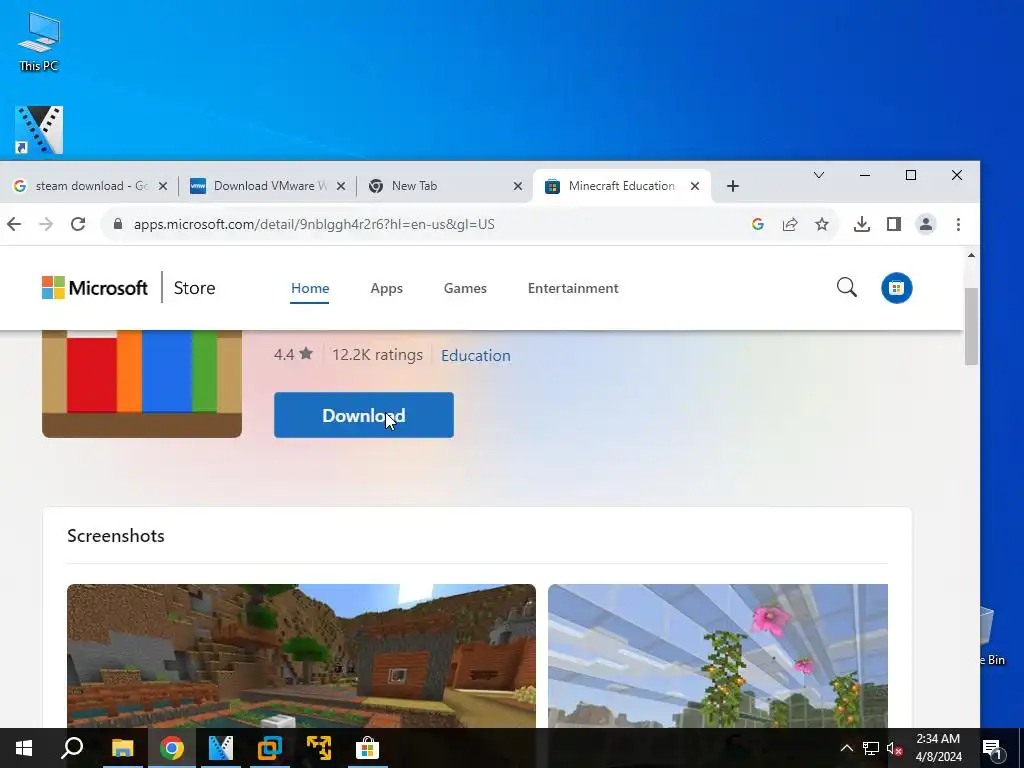Open File Explorer from taskbar
Image resolution: width=1024 pixels, height=768 pixels.
tap(122, 748)
